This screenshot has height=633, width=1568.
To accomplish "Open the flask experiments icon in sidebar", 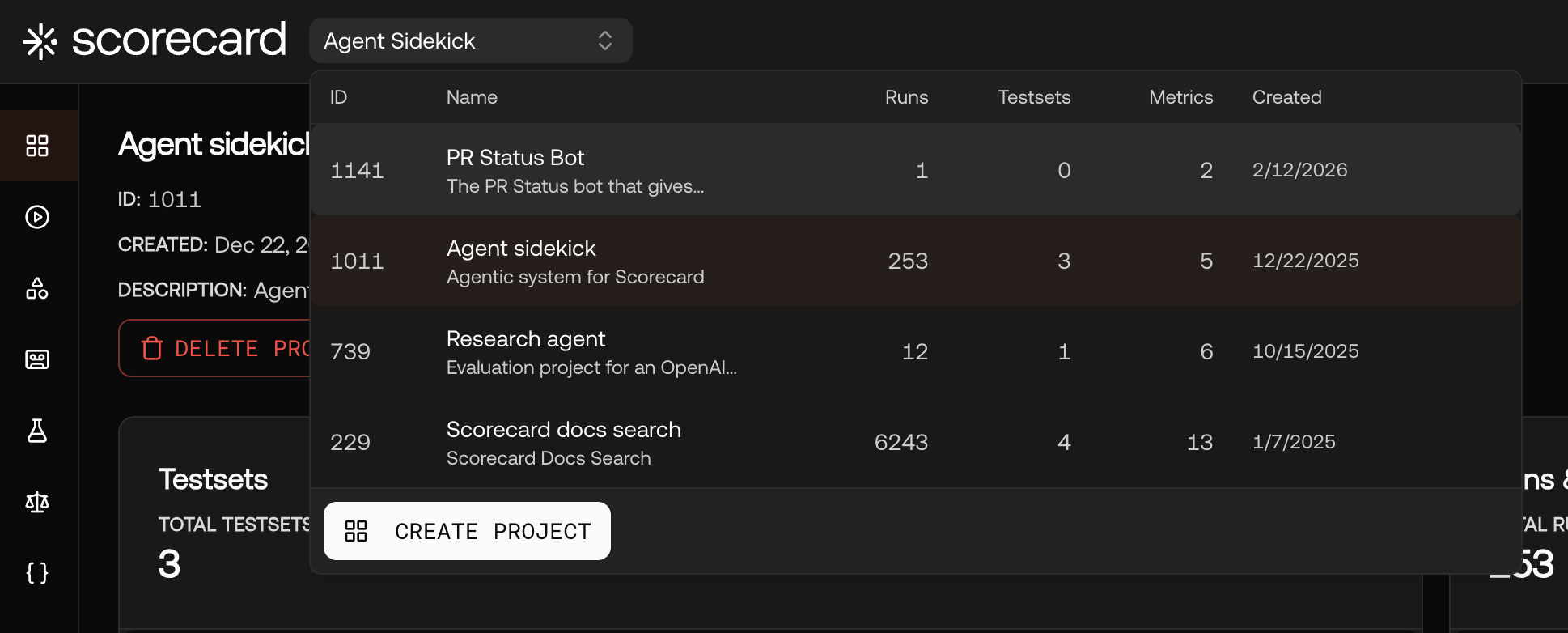I will 37,431.
